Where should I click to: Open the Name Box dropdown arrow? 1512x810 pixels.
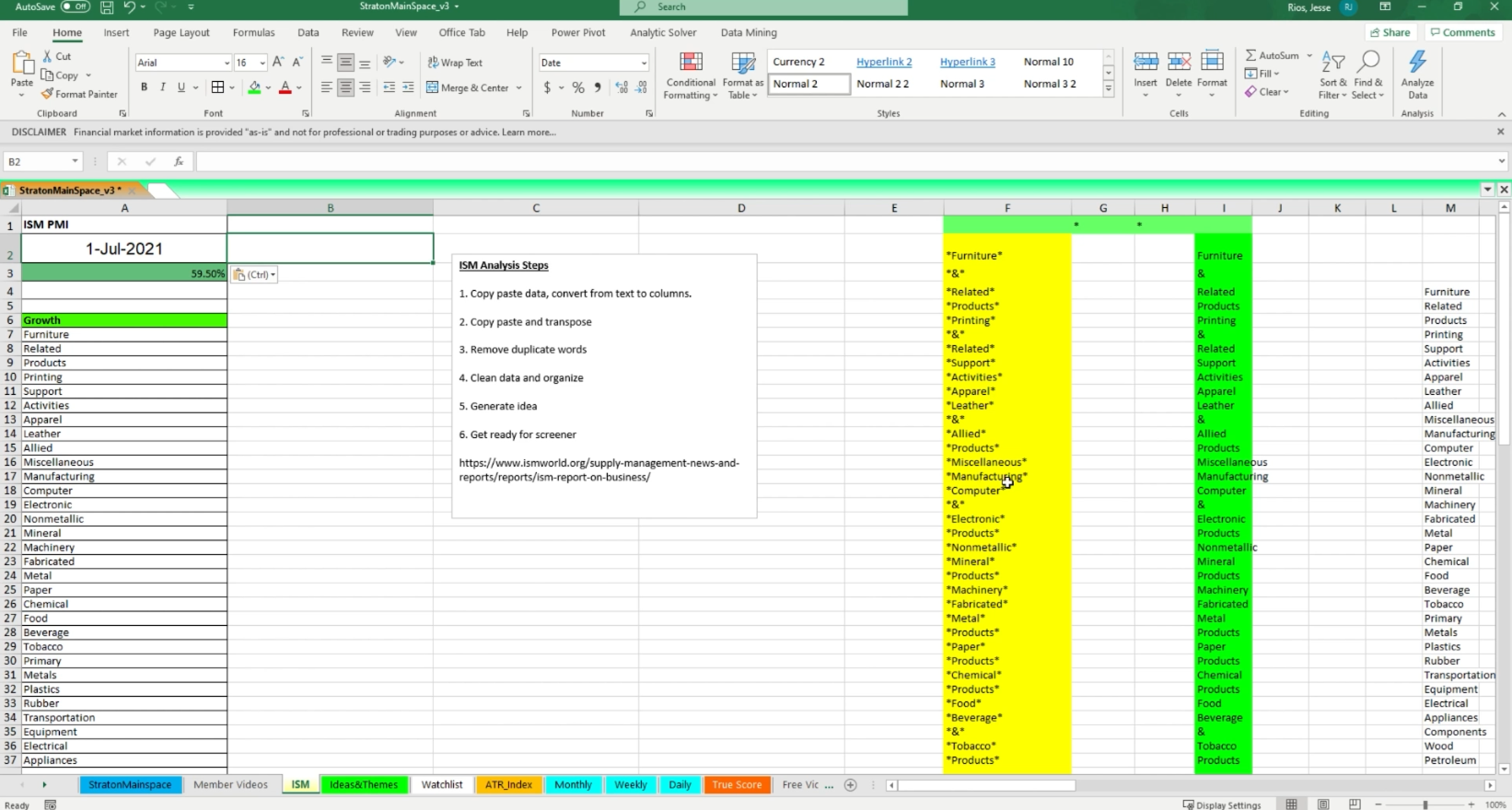click(75, 161)
